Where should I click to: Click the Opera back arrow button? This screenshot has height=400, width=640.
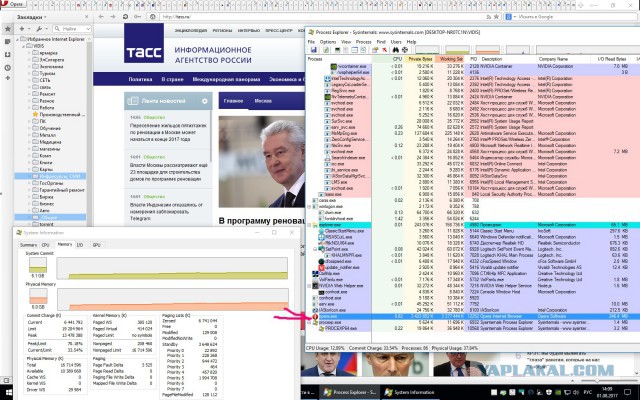pos(101,17)
